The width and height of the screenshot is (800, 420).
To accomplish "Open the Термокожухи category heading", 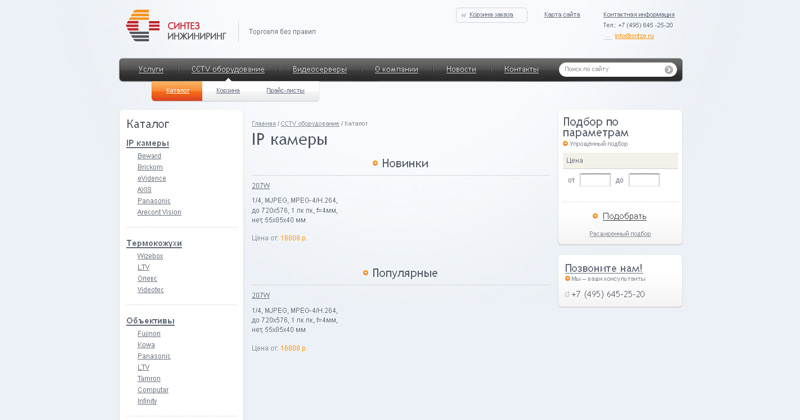I will click(154, 243).
